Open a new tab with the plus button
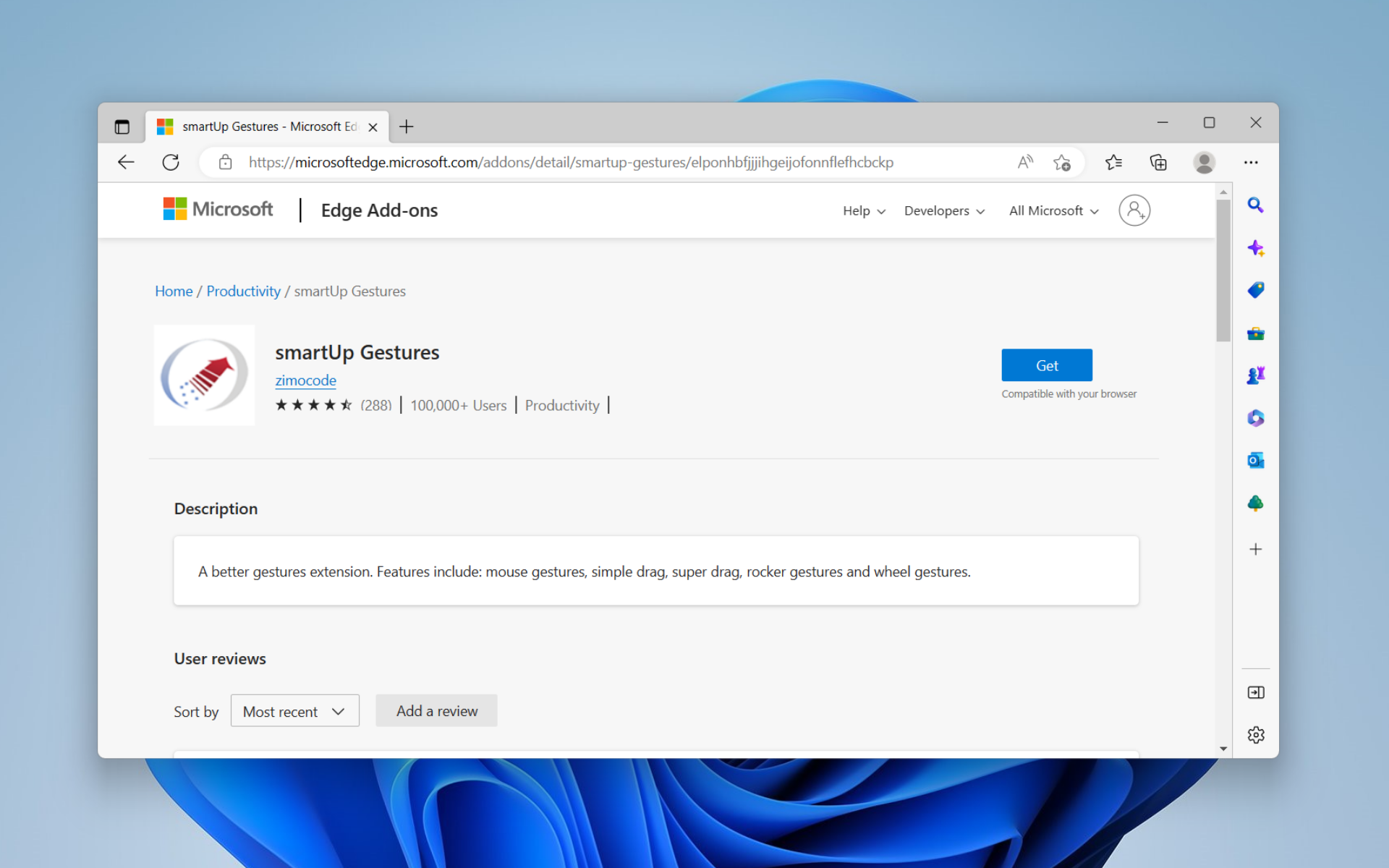 tap(407, 127)
